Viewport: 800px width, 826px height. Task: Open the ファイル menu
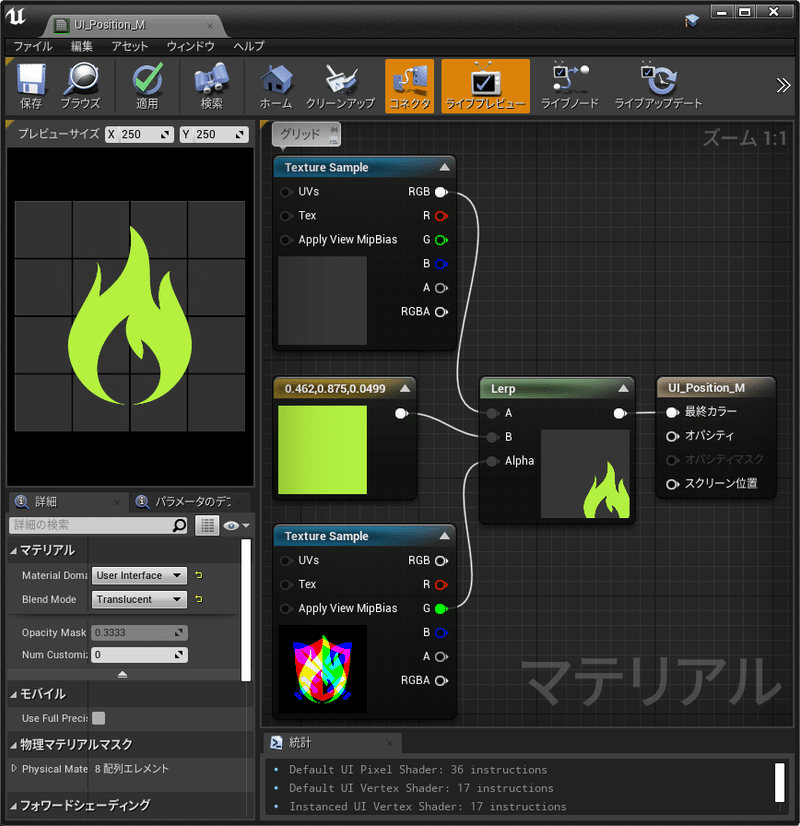tap(33, 46)
